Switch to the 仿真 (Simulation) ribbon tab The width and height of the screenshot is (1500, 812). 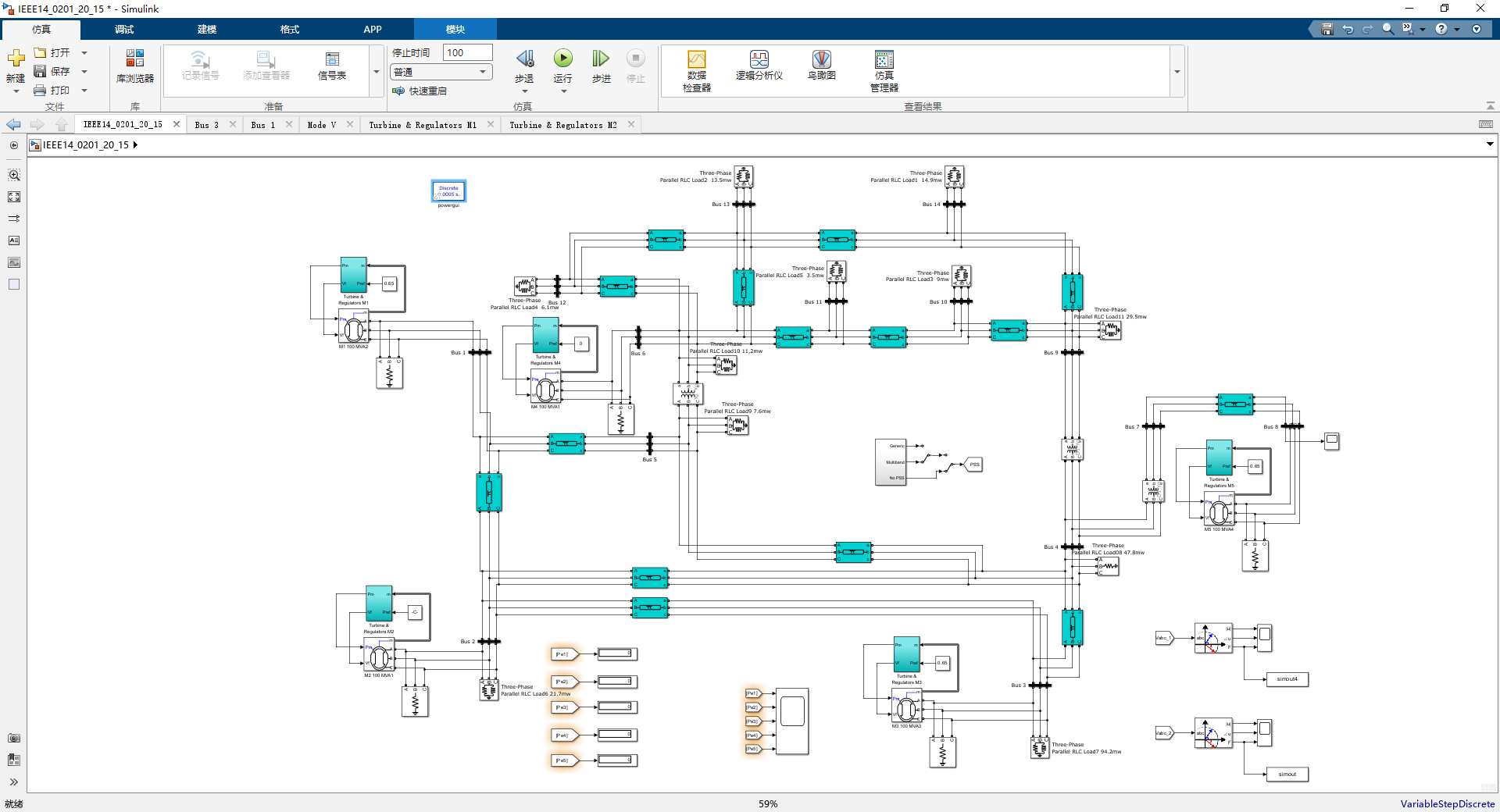click(41, 30)
